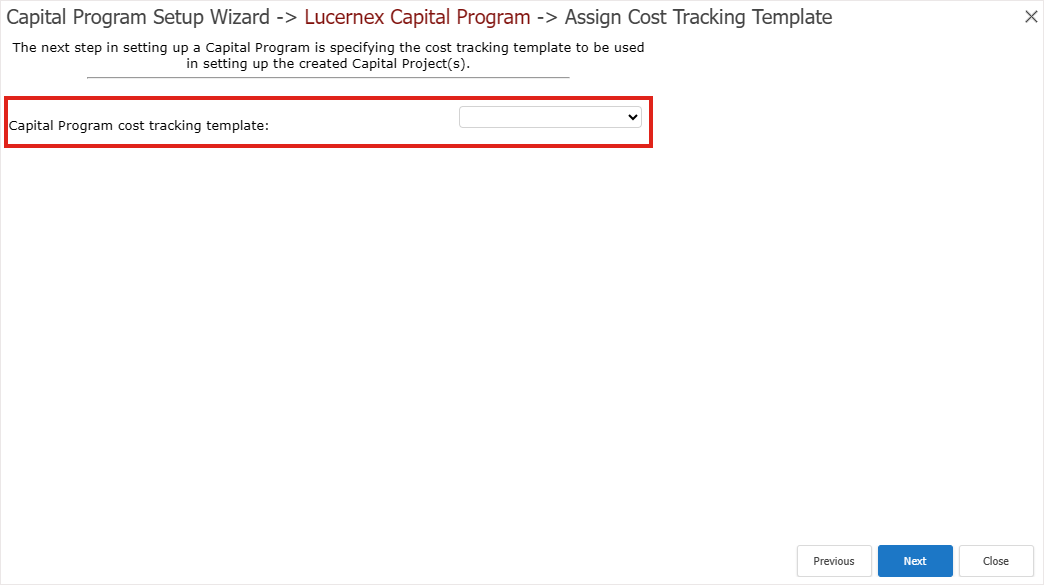
Task: Click the Close button at bottom right
Action: point(995,561)
